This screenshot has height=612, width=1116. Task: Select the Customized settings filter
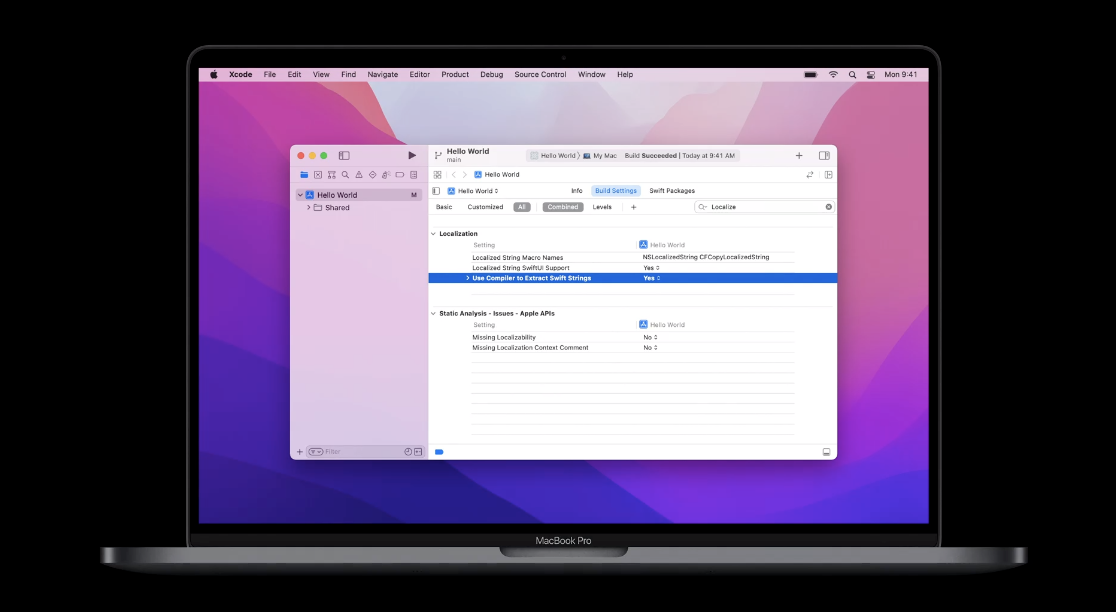pyautogui.click(x=485, y=207)
